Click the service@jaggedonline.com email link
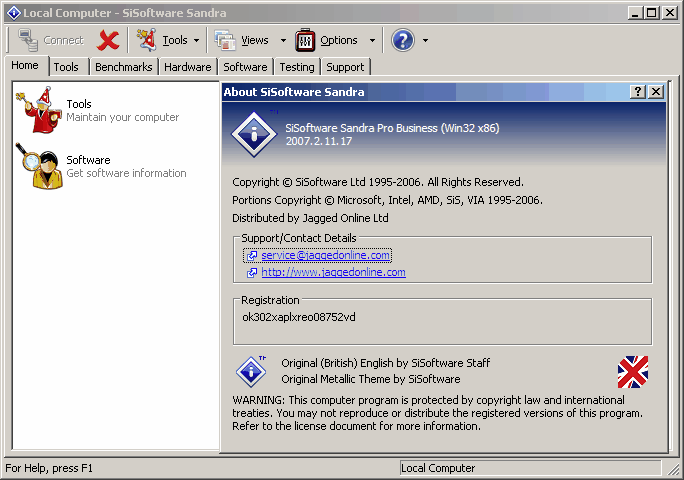This screenshot has width=684, height=480. point(325,255)
